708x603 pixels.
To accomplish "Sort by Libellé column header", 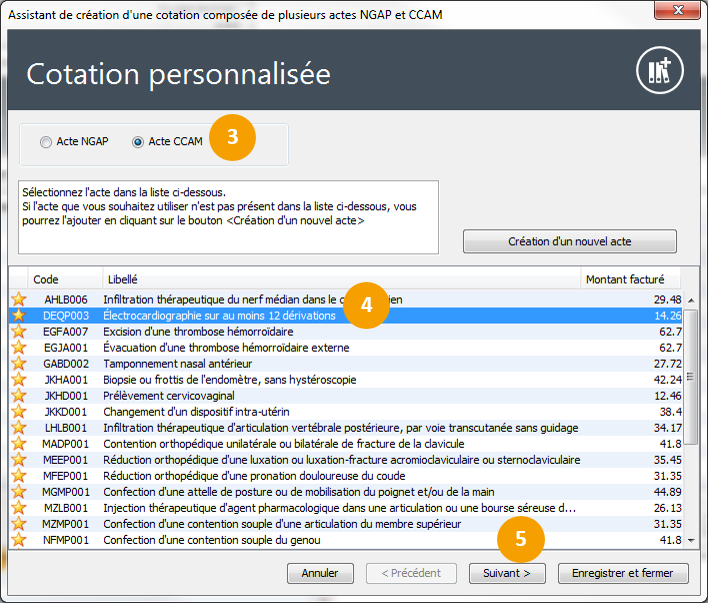I will click(340, 280).
